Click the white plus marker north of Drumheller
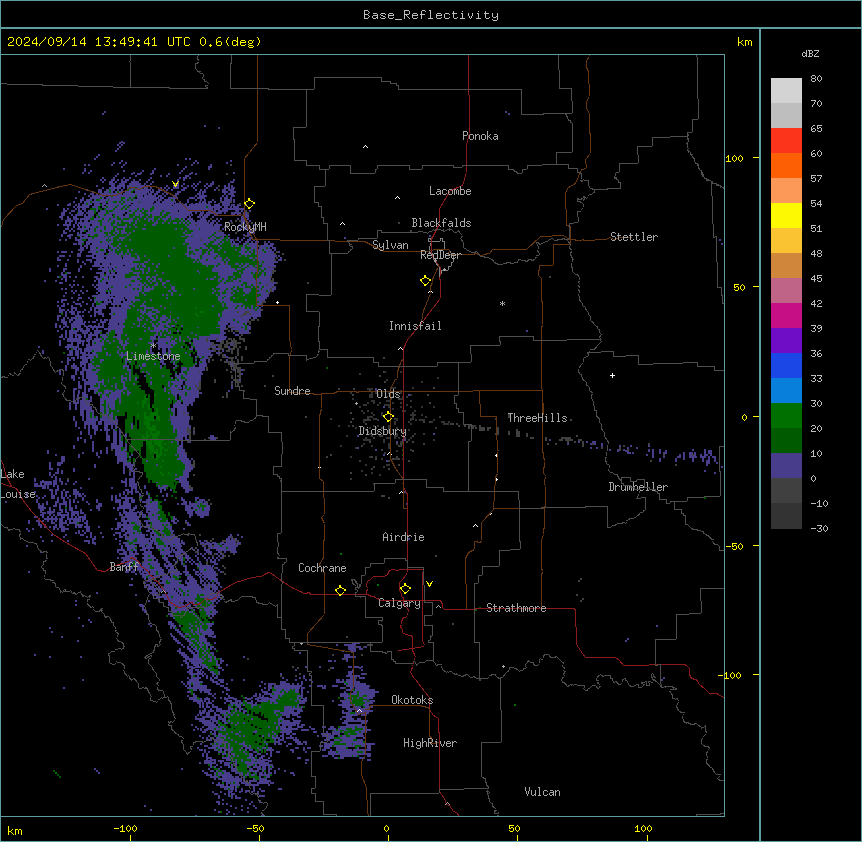 coord(612,375)
